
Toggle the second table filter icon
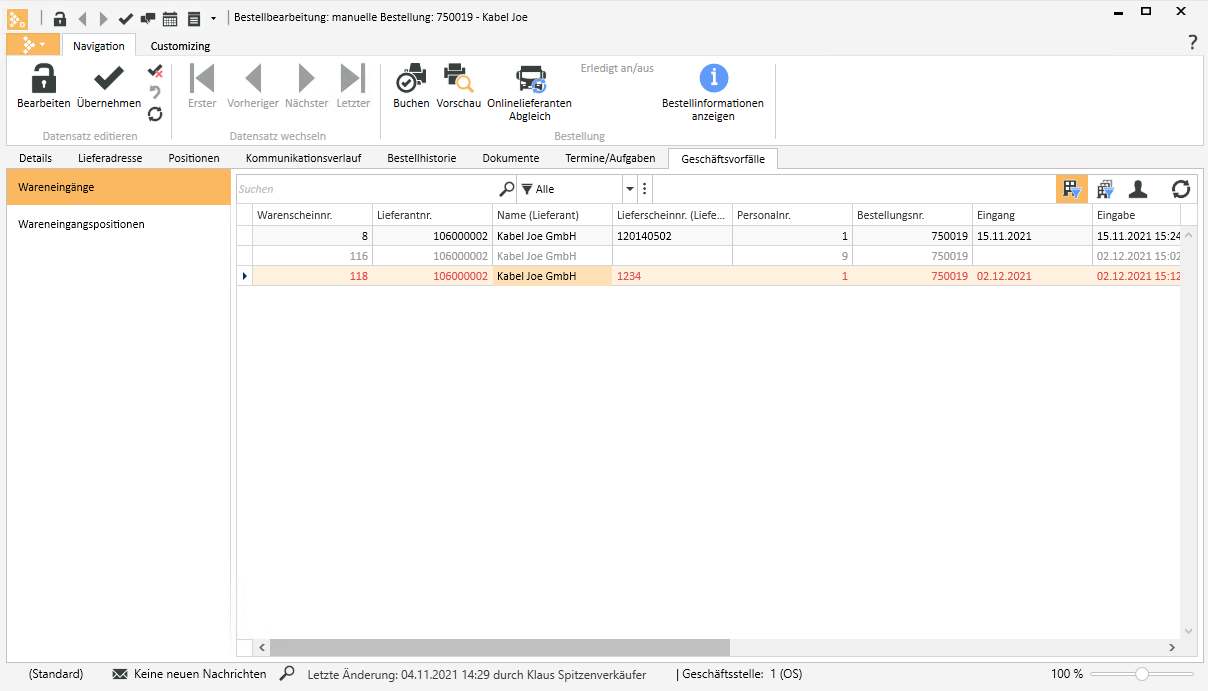[1105, 189]
